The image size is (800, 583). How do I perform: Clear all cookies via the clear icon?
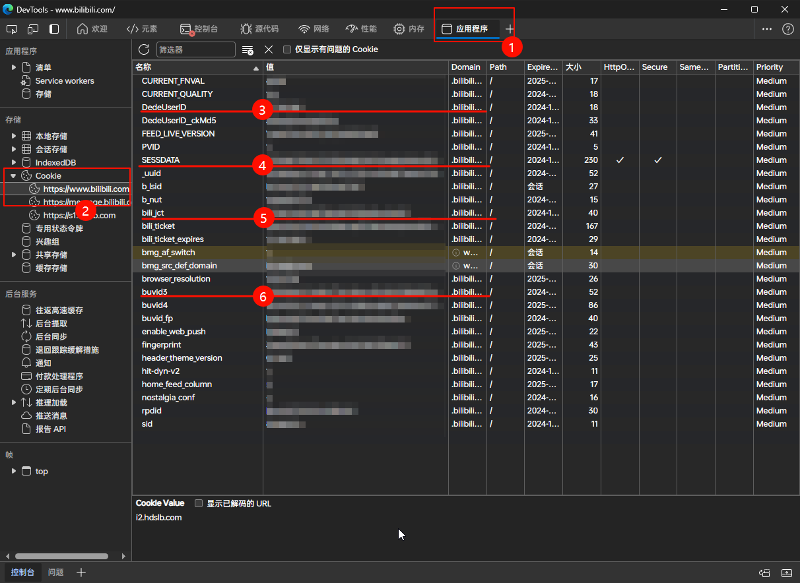(x=247, y=48)
